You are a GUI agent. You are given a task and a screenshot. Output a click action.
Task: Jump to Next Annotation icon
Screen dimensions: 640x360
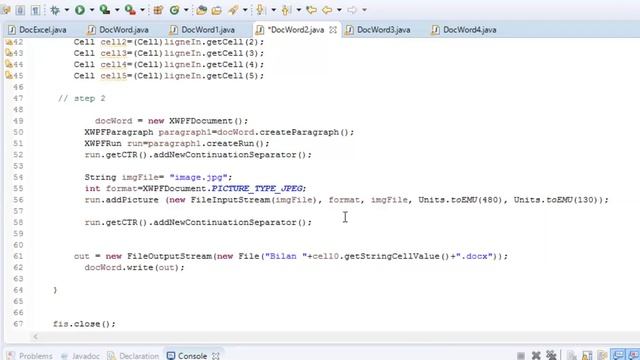click(x=260, y=10)
